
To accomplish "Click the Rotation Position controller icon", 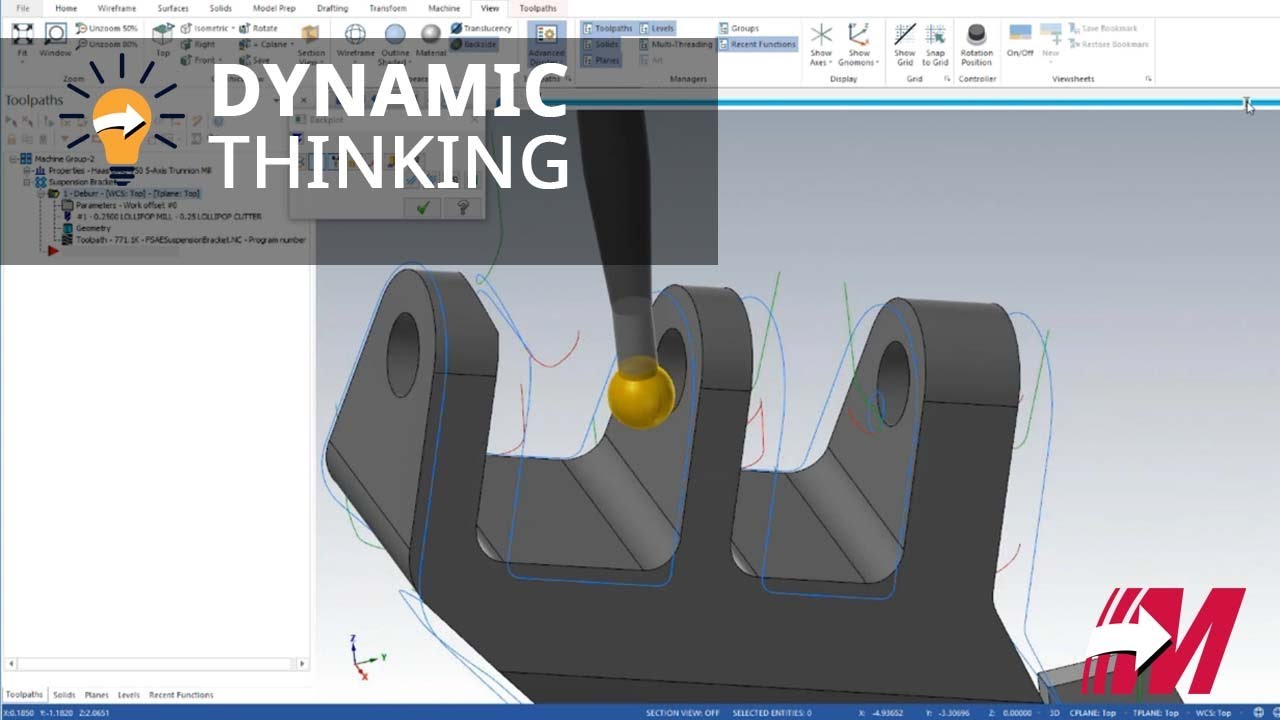I will pyautogui.click(x=976, y=33).
